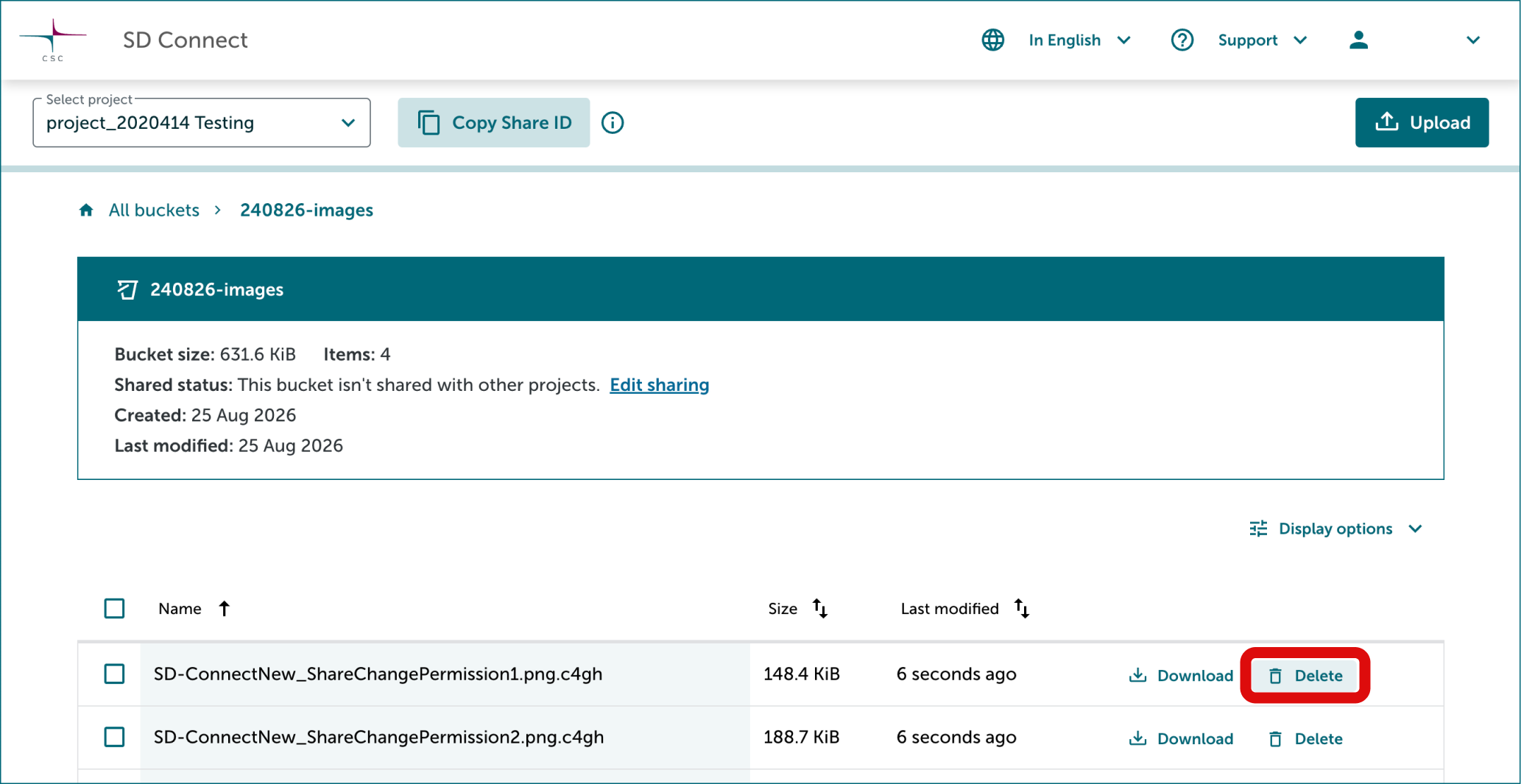Download SD-ConnectNew_ShareChangePermission2.png.c4gh
The width and height of the screenshot is (1521, 784).
(1181, 738)
